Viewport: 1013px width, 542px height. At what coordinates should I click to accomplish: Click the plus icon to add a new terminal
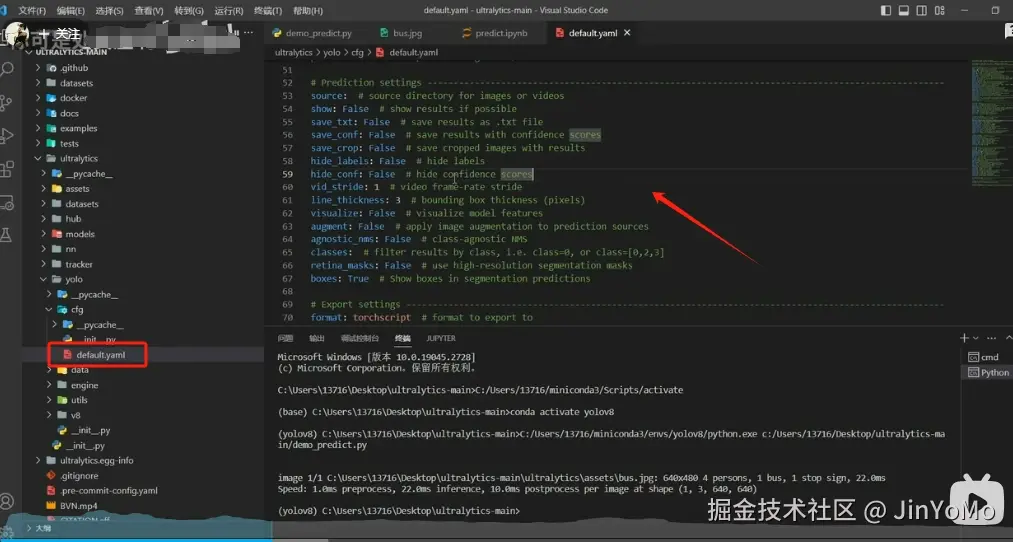pyautogui.click(x=964, y=338)
